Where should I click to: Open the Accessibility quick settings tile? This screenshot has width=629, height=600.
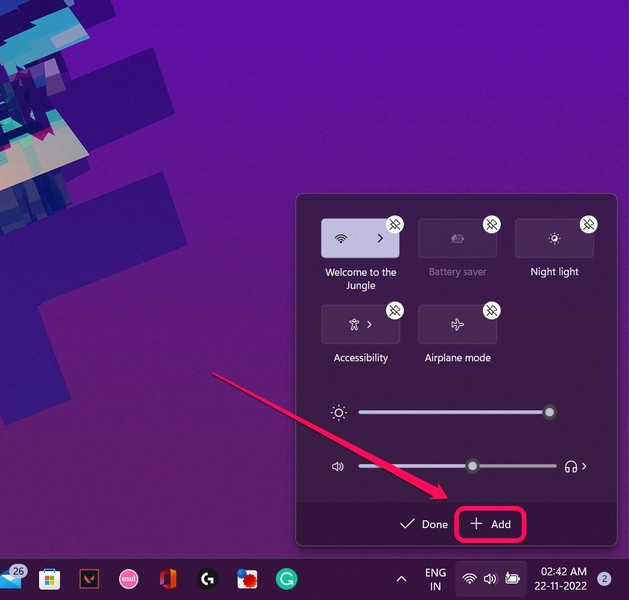[x=360, y=324]
